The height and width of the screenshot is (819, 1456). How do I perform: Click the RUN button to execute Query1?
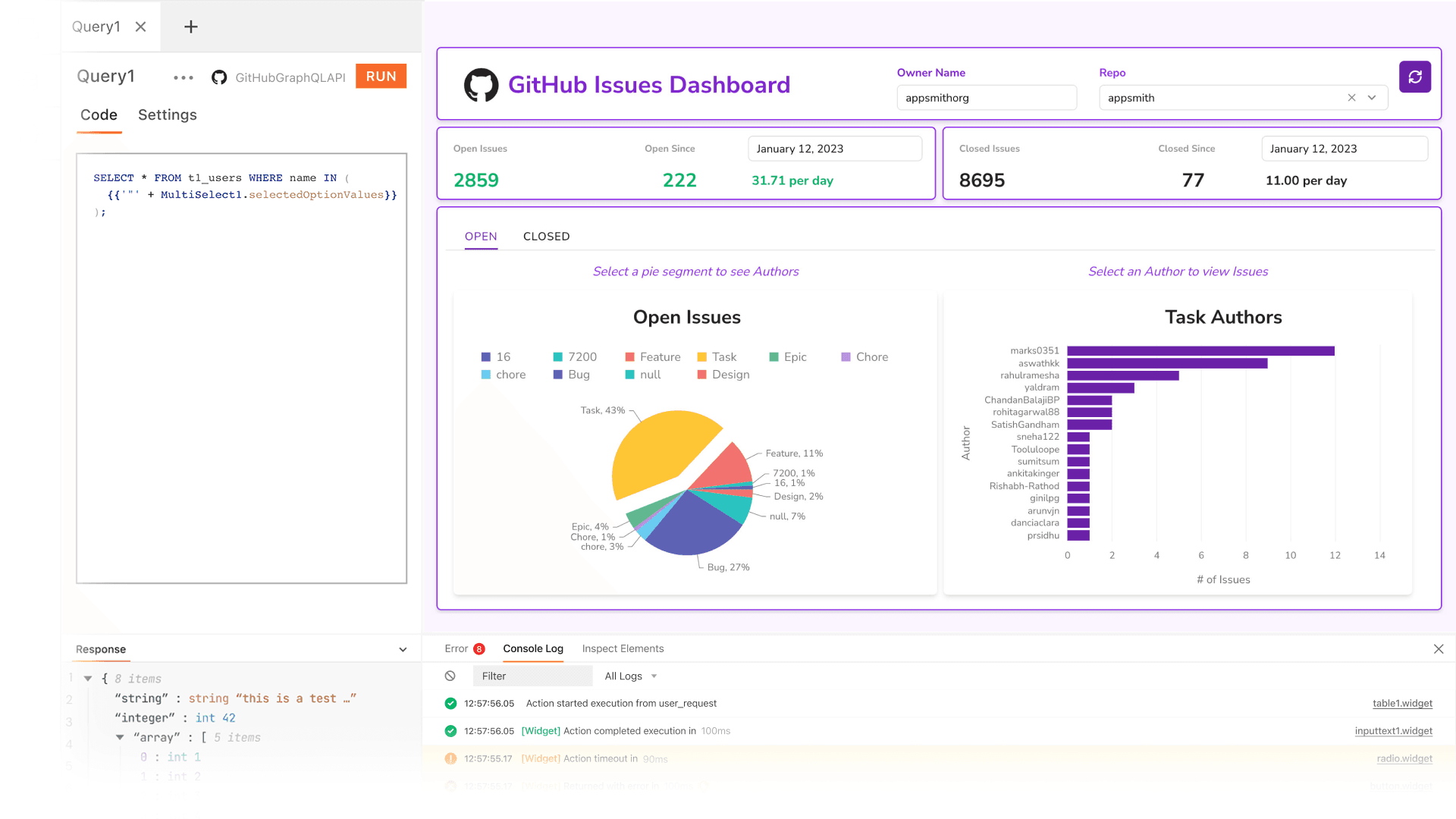pos(381,76)
